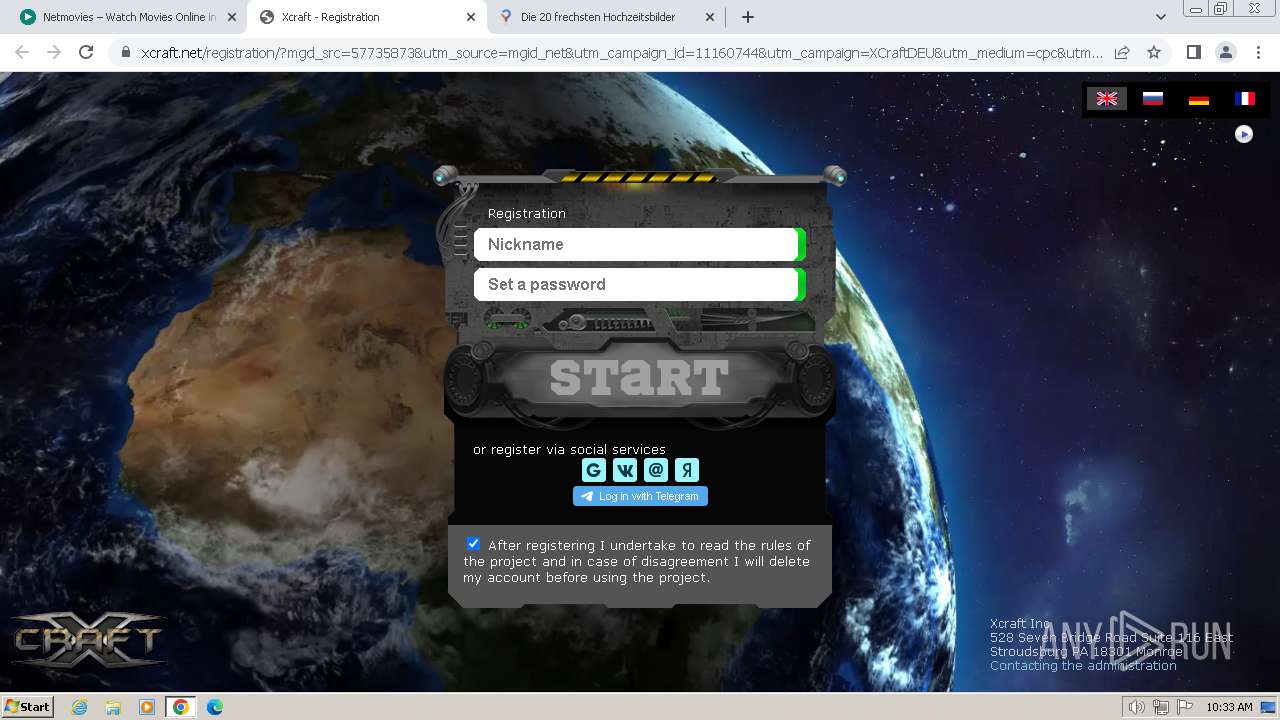Expand the tab search dropdown

click(x=1160, y=17)
